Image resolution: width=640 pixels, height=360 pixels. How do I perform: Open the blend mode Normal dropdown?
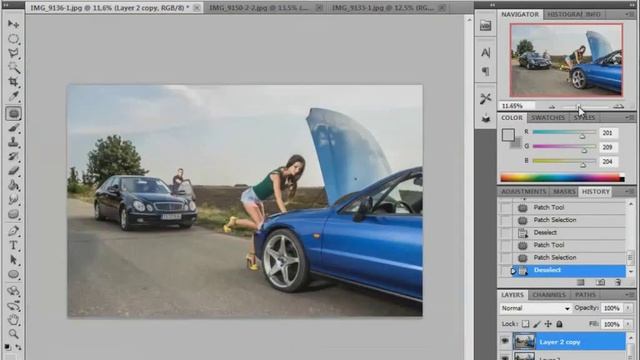pyautogui.click(x=535, y=308)
